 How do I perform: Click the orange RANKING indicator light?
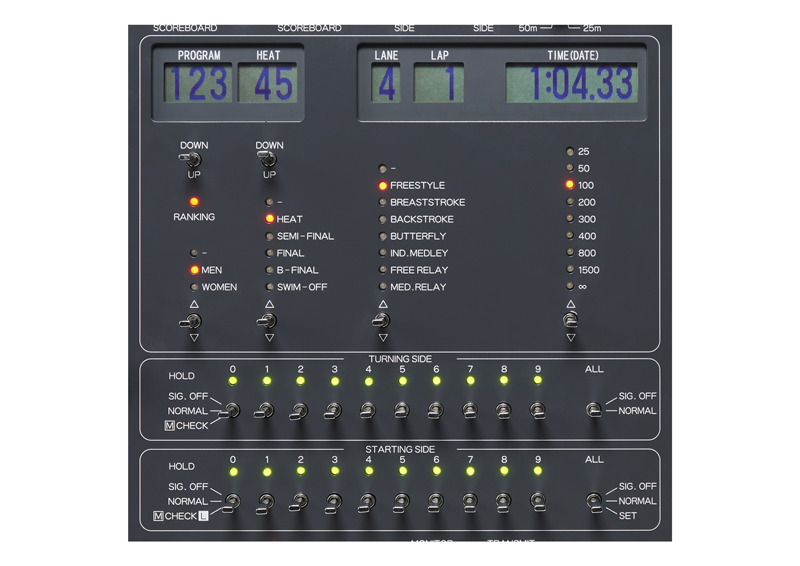click(x=194, y=202)
